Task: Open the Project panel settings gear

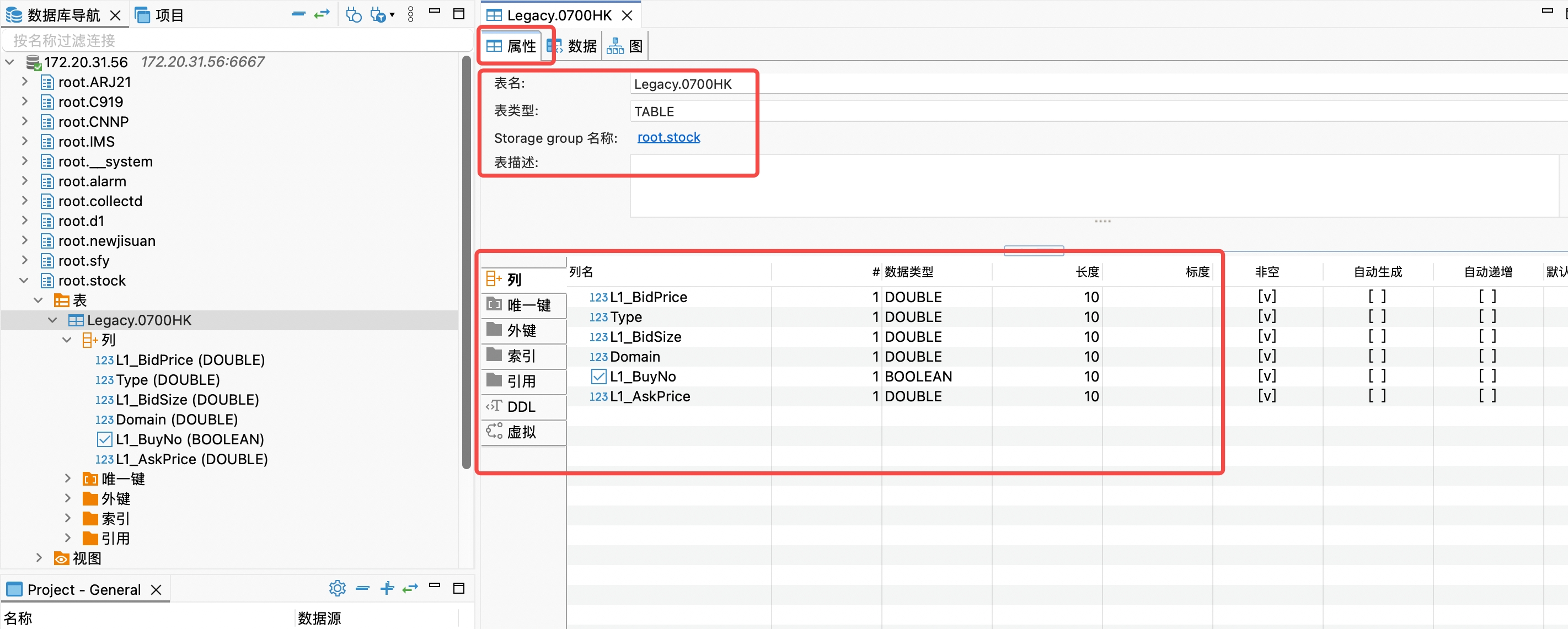Action: [x=337, y=588]
